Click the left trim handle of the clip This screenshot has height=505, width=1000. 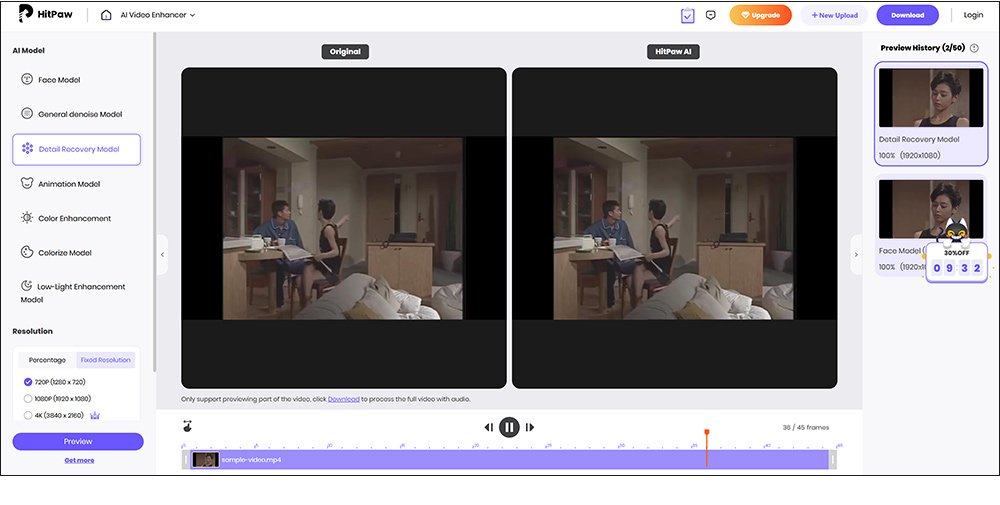[186, 460]
